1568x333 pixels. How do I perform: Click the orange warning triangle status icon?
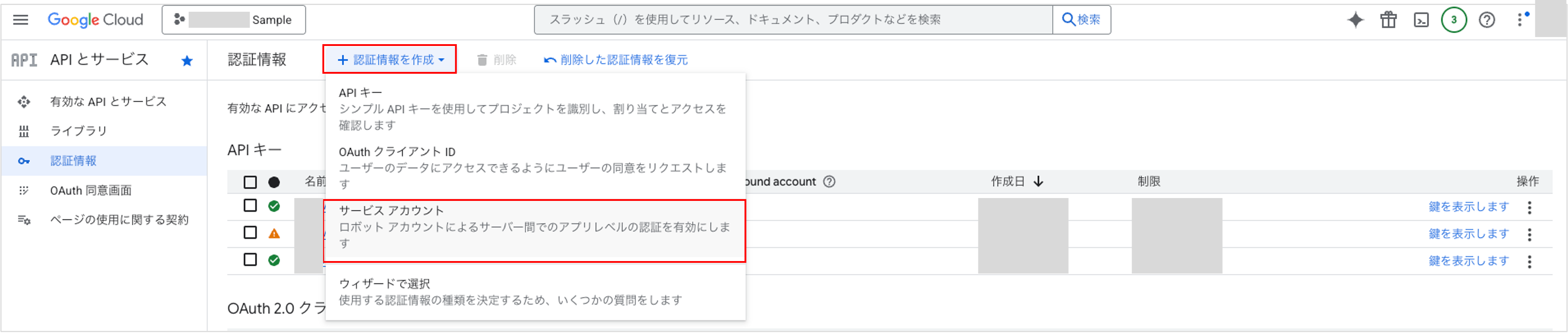point(274,233)
